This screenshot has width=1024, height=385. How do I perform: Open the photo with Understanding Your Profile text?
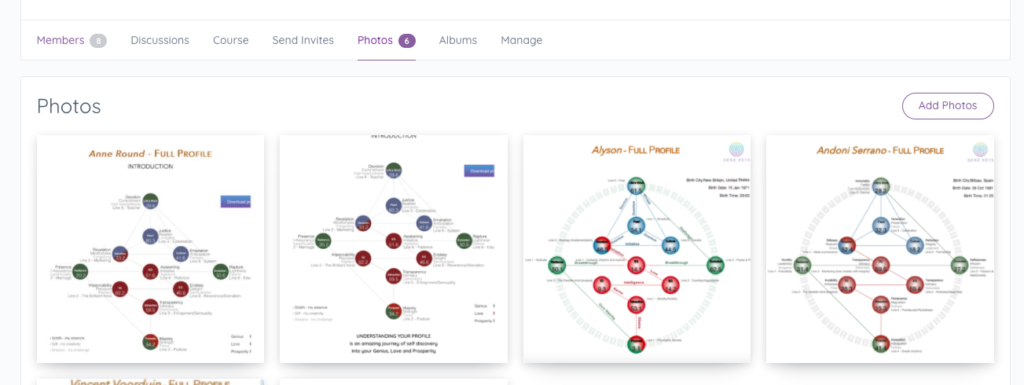(x=393, y=249)
